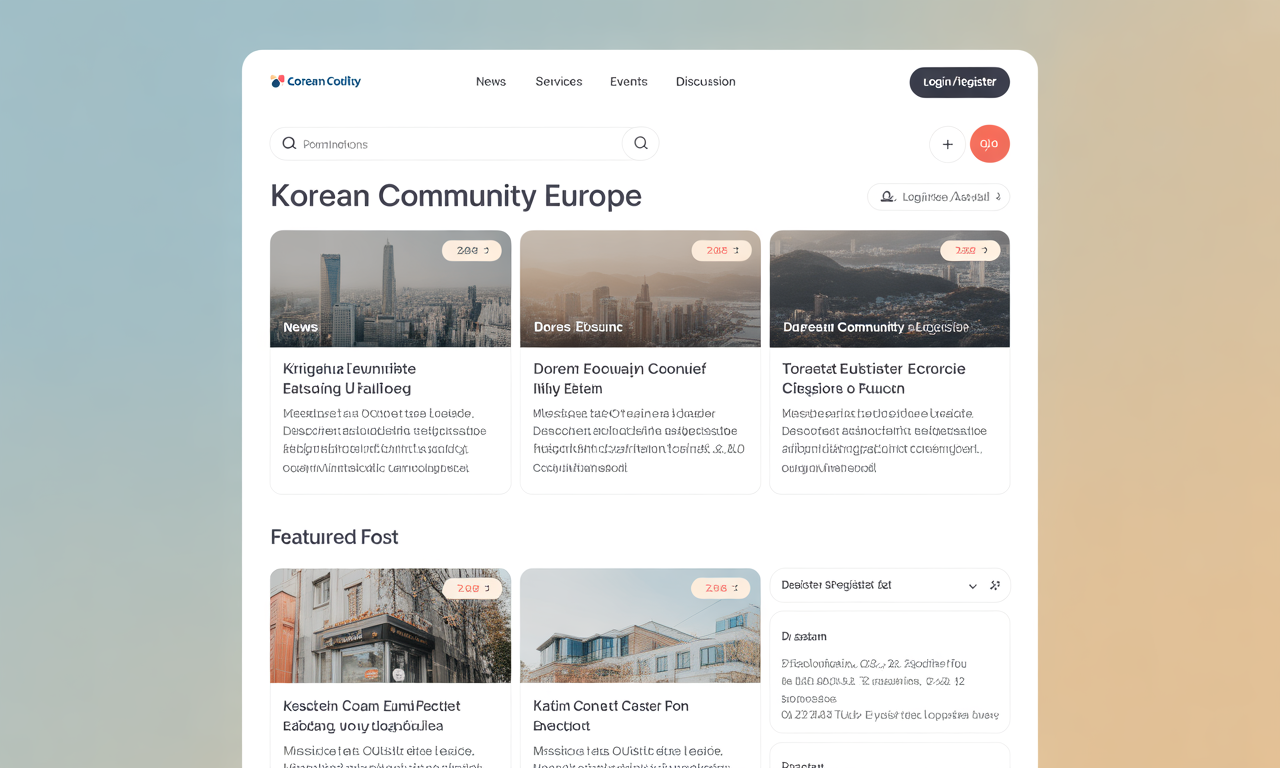1280x768 pixels.
Task: Open article Dorem Eocwajn Coonief
Action: (620, 379)
